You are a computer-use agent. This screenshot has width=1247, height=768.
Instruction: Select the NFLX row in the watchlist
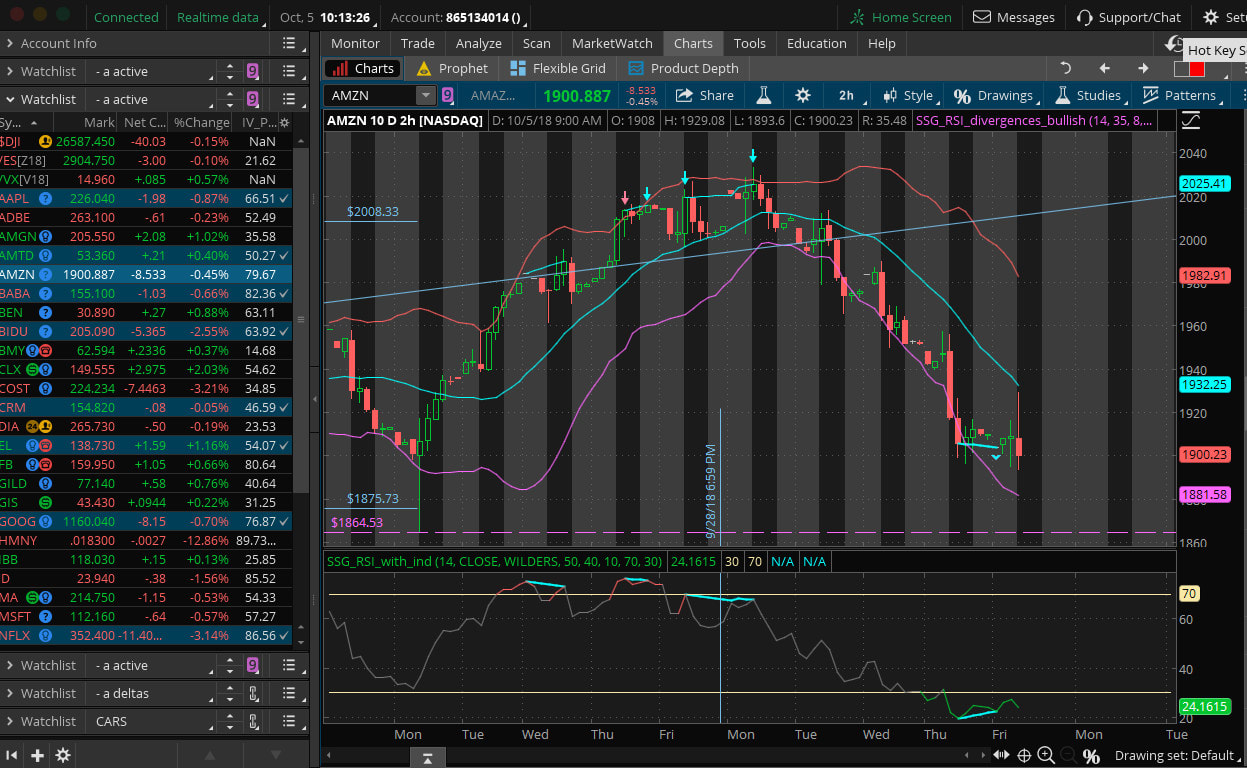[146, 635]
